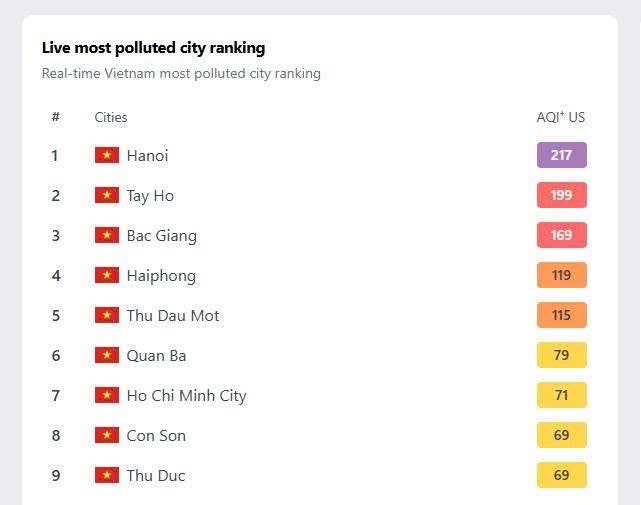Image resolution: width=641 pixels, height=505 pixels.
Task: Click the Vietnam flag beside Hanoi
Action: (x=107, y=155)
